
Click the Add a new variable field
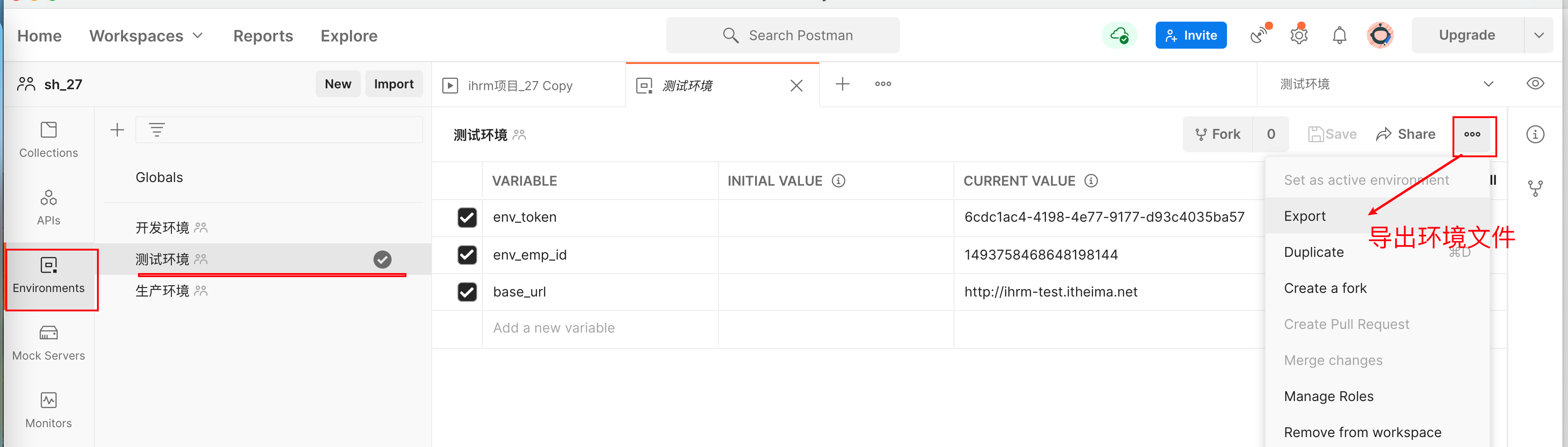click(600, 328)
